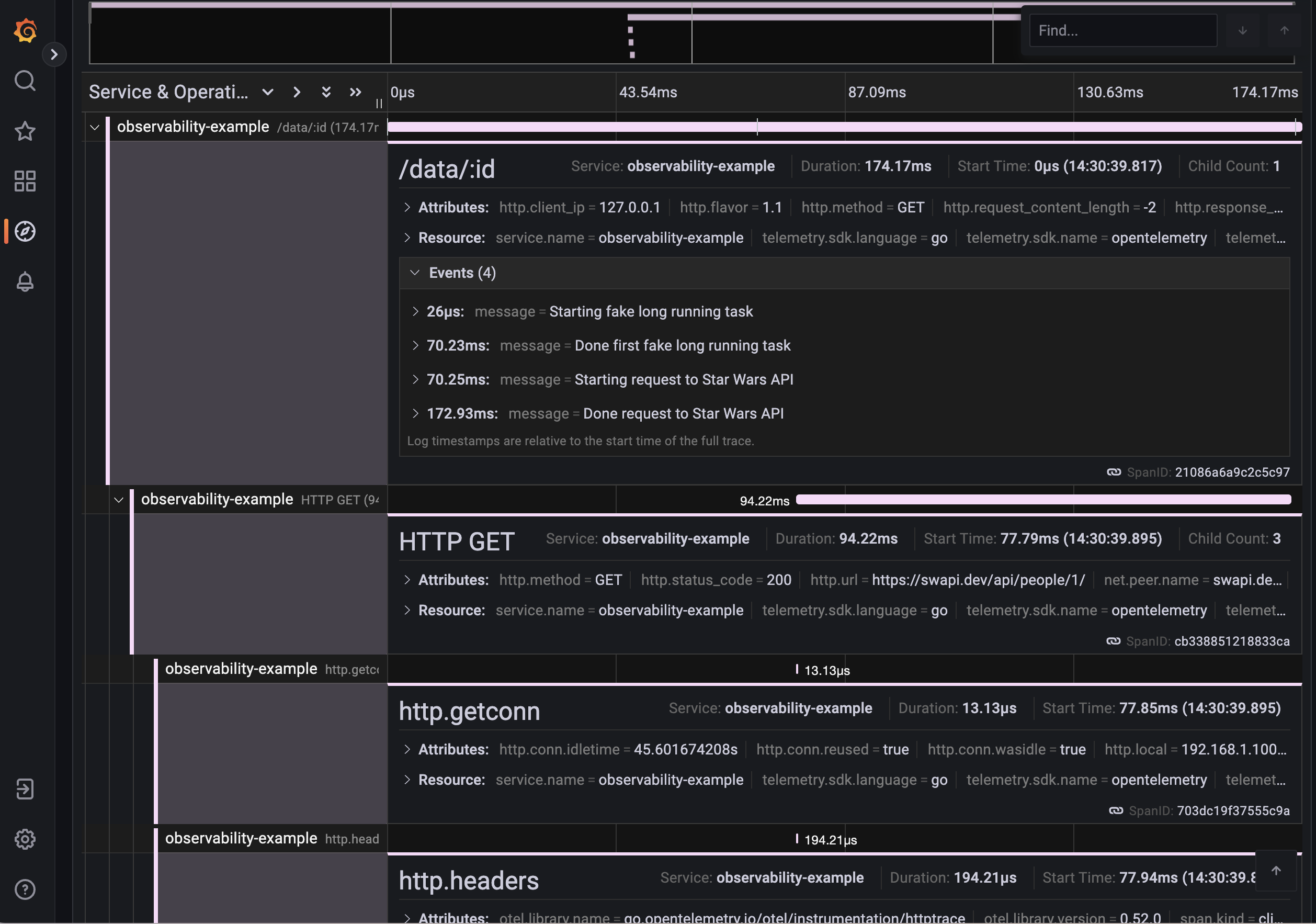
Task: Open the Alerting bell icon
Action: click(x=25, y=281)
